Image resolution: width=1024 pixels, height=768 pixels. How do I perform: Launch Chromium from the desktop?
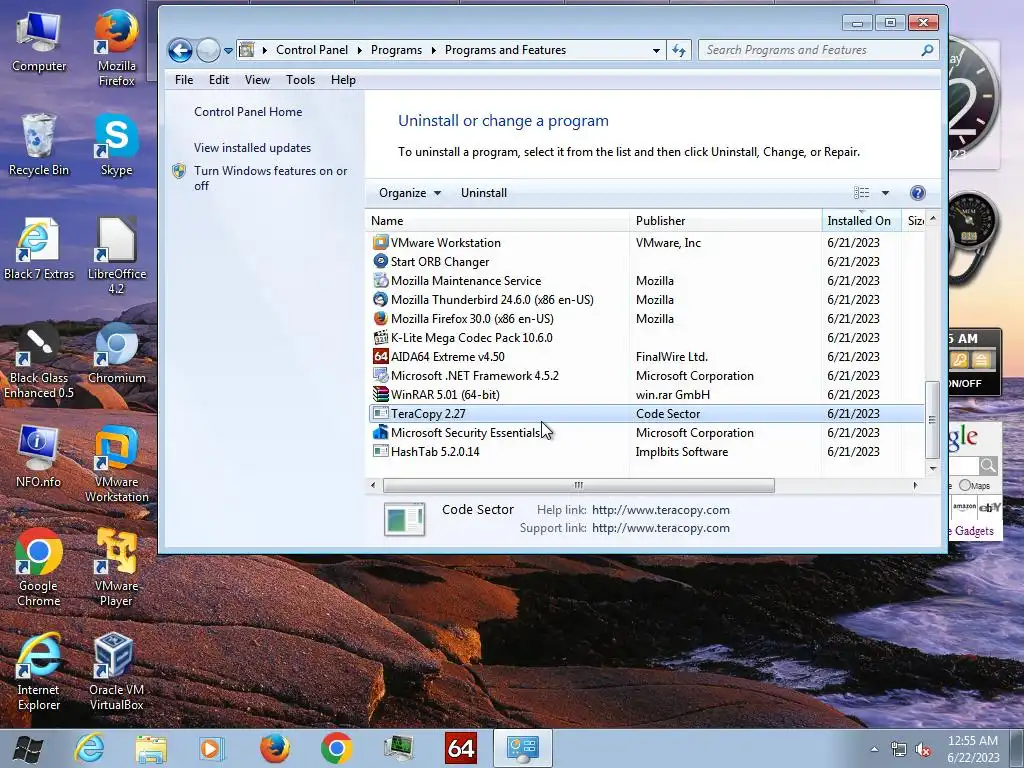(116, 354)
